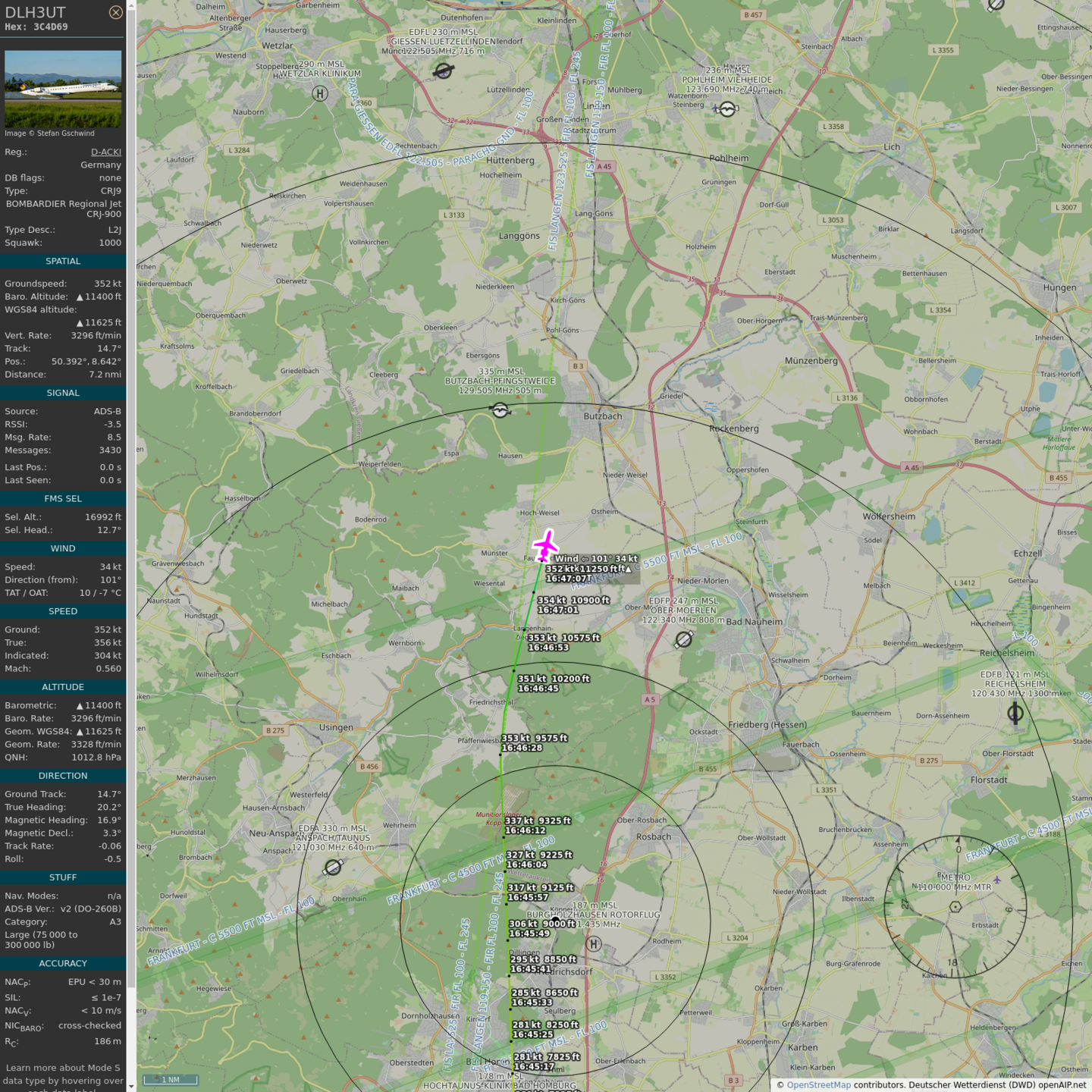Viewport: 1092px width, 1092px height.
Task: Click the METRO VOR hexagon symbol
Action: 955,907
